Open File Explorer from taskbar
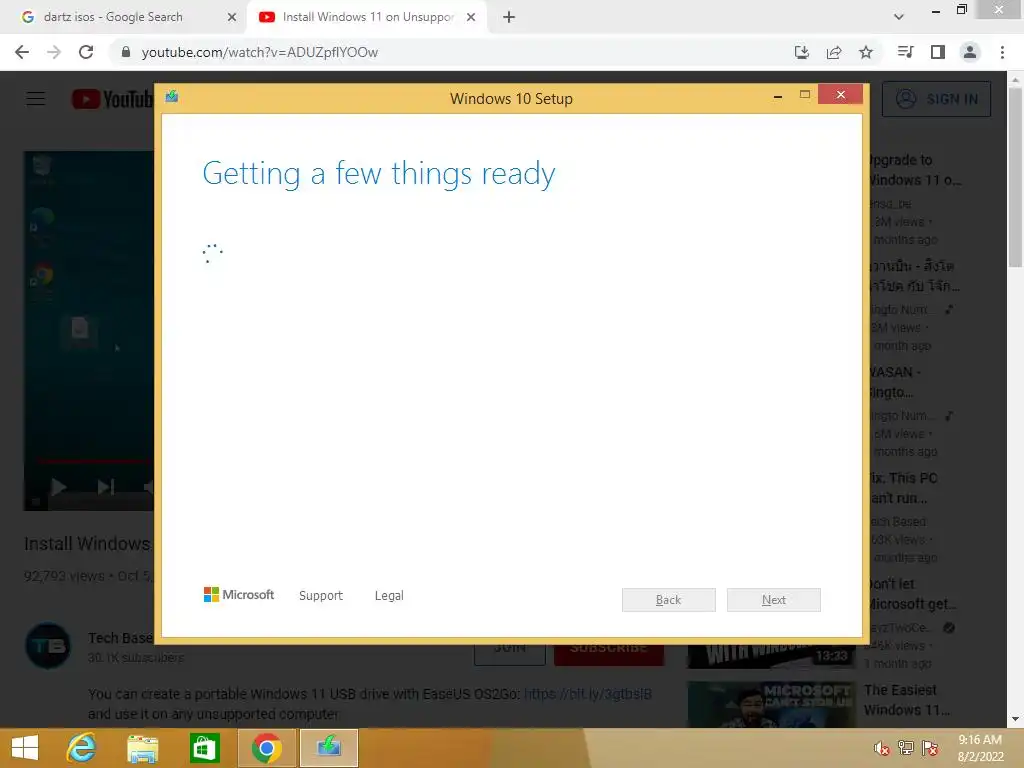This screenshot has width=1024, height=768. (143, 748)
